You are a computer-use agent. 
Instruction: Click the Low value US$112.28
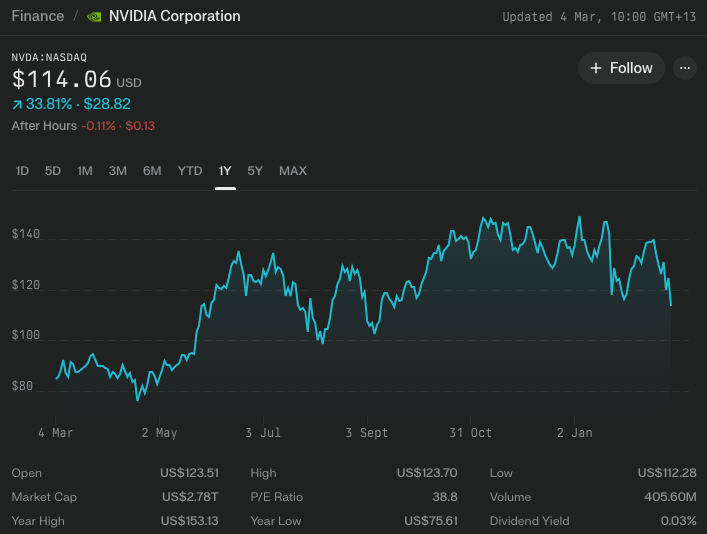pyautogui.click(x=667, y=473)
